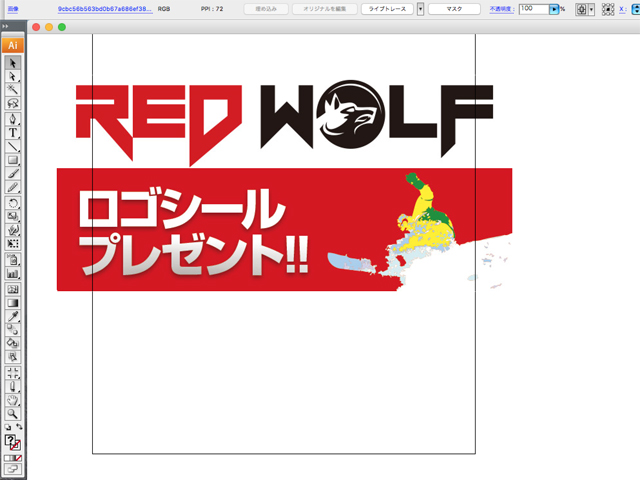Select the Free Transform tool

[13, 244]
